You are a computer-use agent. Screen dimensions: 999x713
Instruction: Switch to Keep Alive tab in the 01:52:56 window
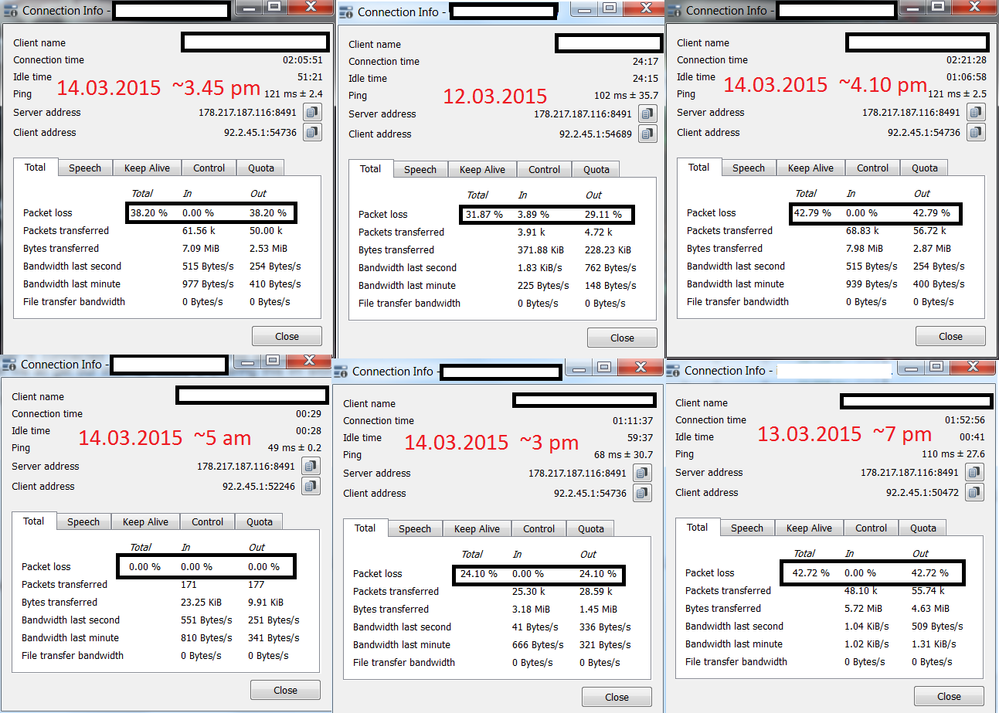(809, 528)
